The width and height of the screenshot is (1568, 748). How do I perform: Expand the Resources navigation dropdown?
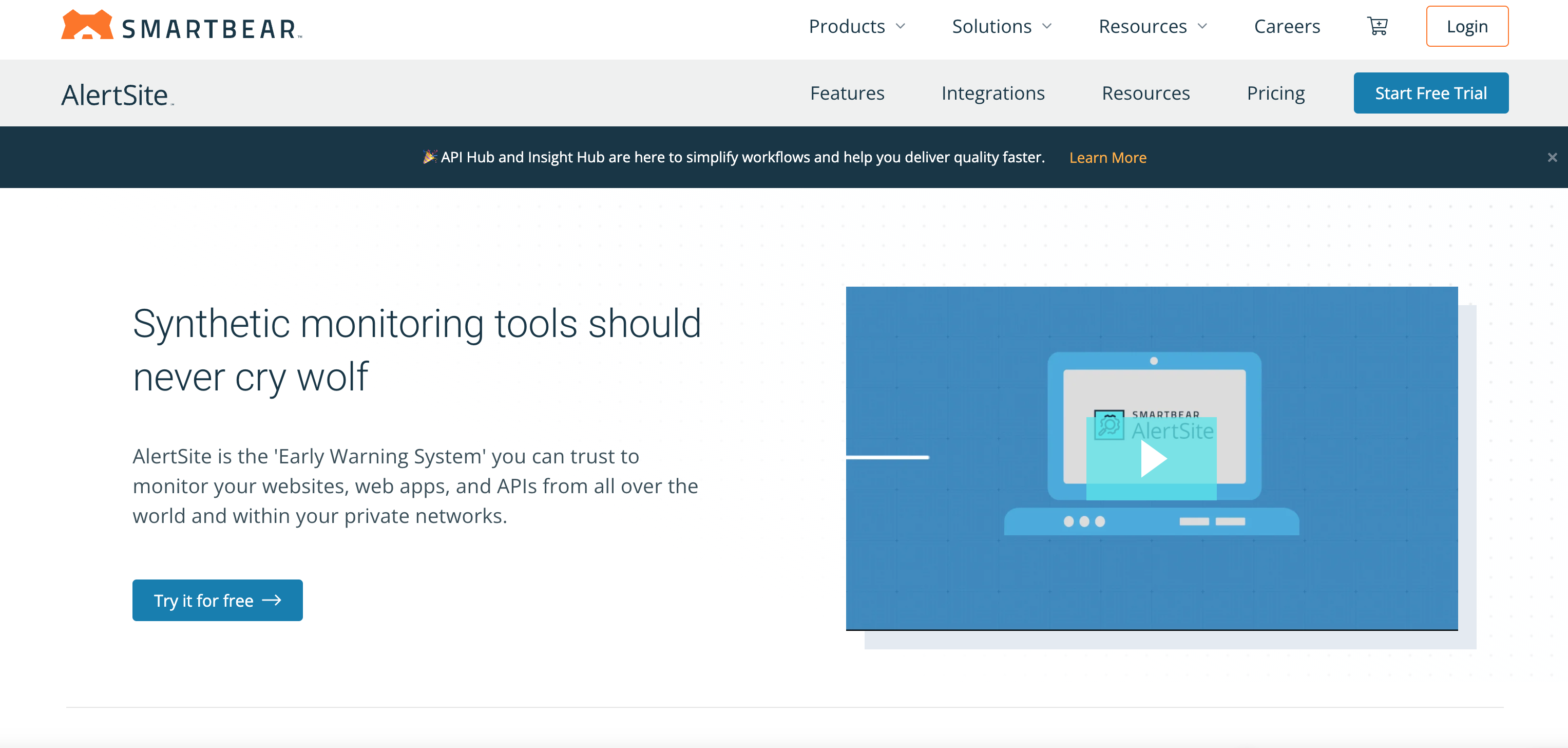tap(1153, 26)
